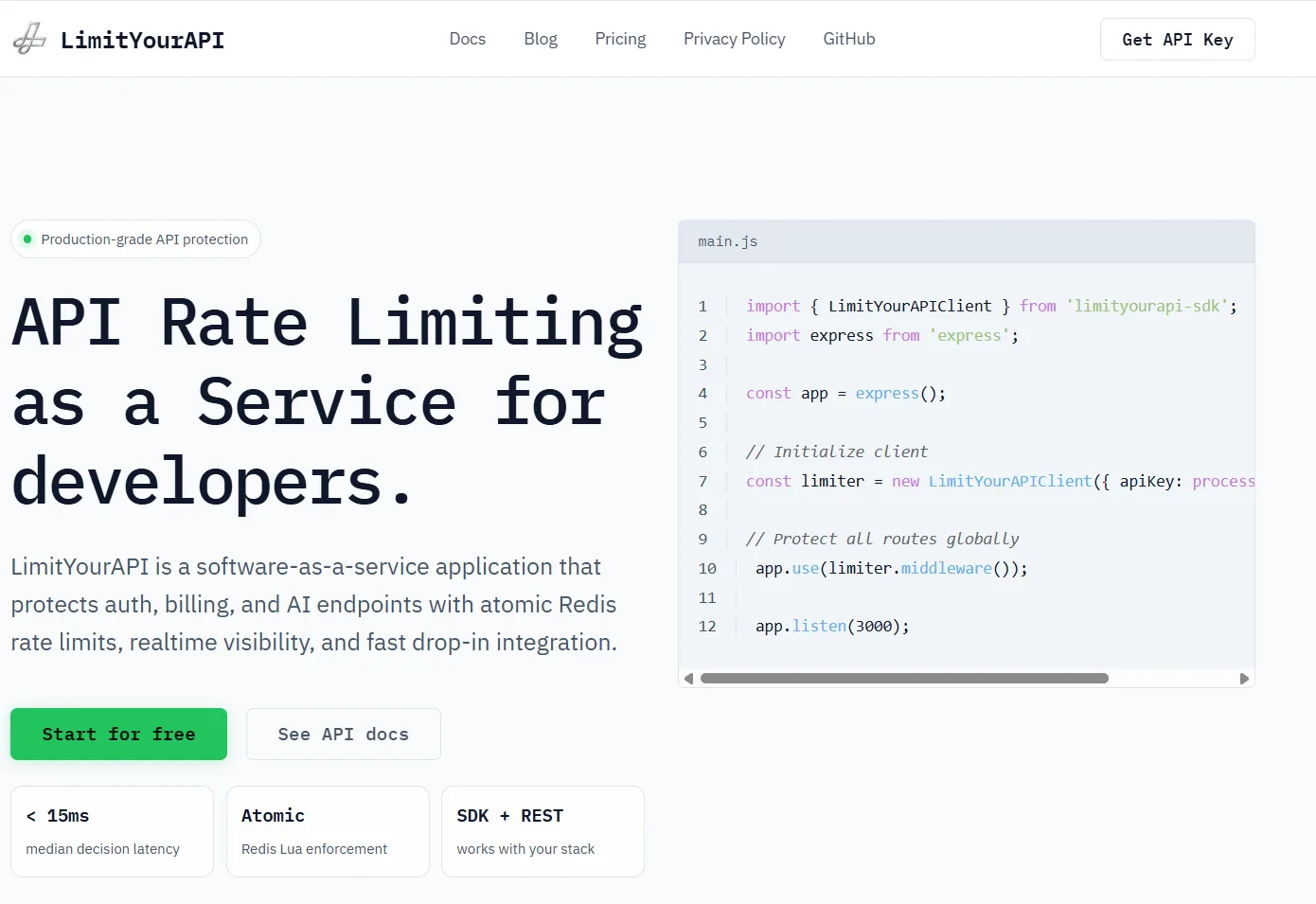The height and width of the screenshot is (904, 1316).
Task: Visit the GitHub link in navbar
Action: point(849,39)
